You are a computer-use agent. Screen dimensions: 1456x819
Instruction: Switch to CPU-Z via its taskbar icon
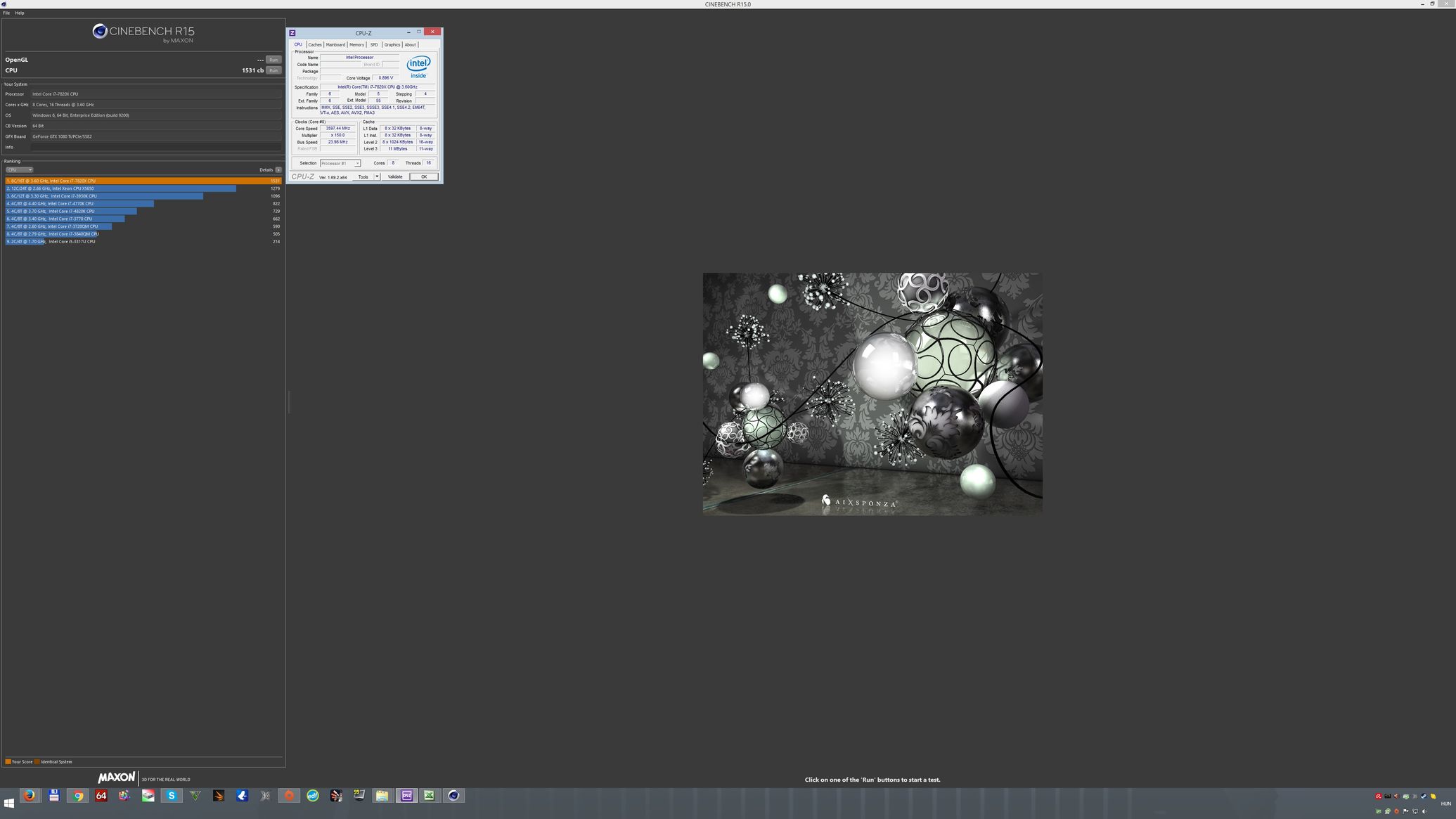point(406,796)
